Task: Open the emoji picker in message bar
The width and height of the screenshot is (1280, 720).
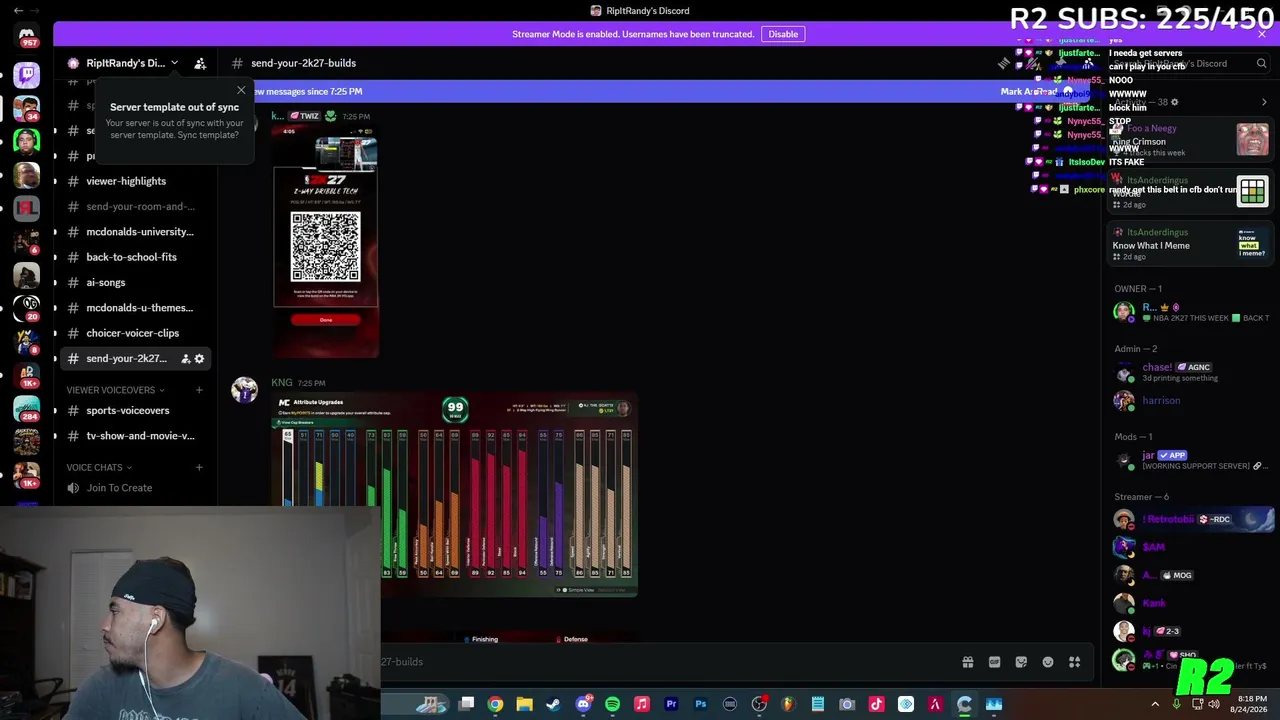Action: [x=1048, y=662]
